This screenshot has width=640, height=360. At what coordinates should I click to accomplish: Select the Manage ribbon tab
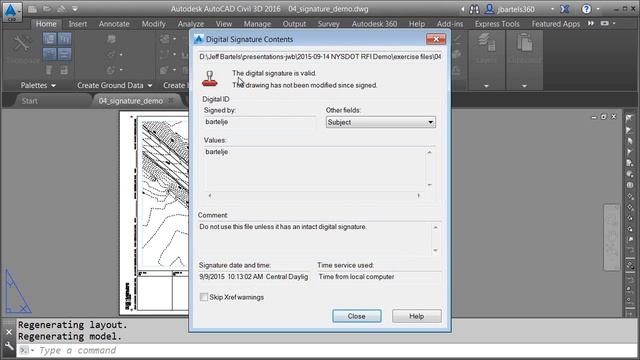(257, 24)
